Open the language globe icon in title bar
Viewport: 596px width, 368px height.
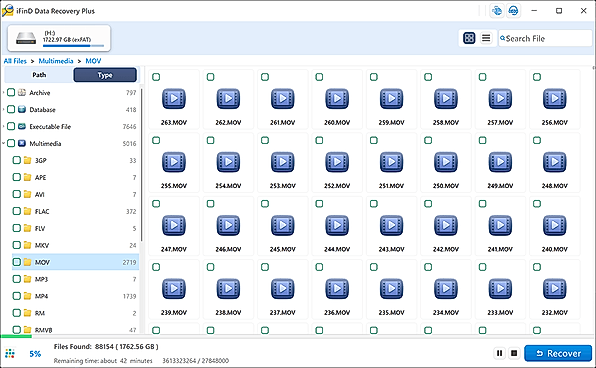click(496, 11)
